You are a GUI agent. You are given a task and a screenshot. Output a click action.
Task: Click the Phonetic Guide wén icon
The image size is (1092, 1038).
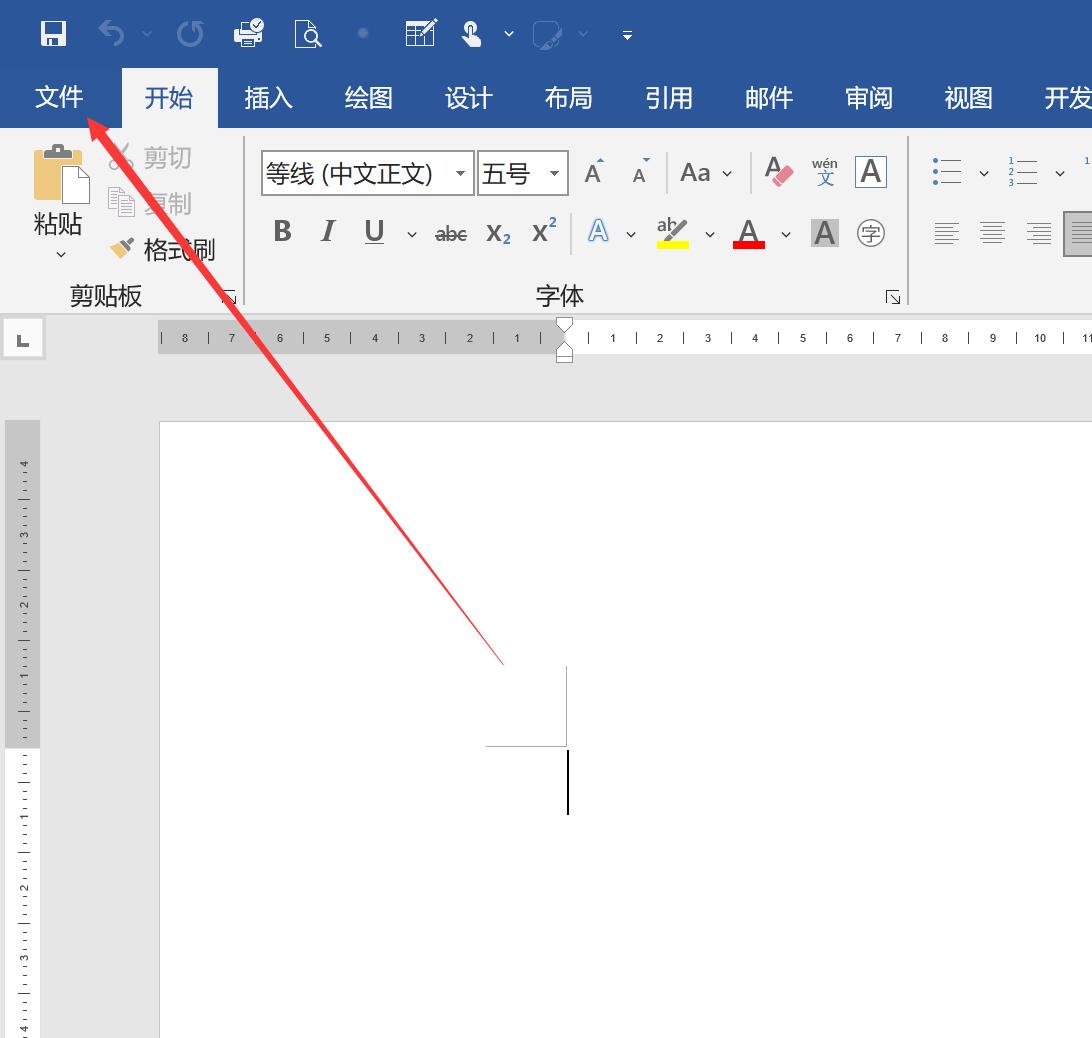tap(825, 172)
